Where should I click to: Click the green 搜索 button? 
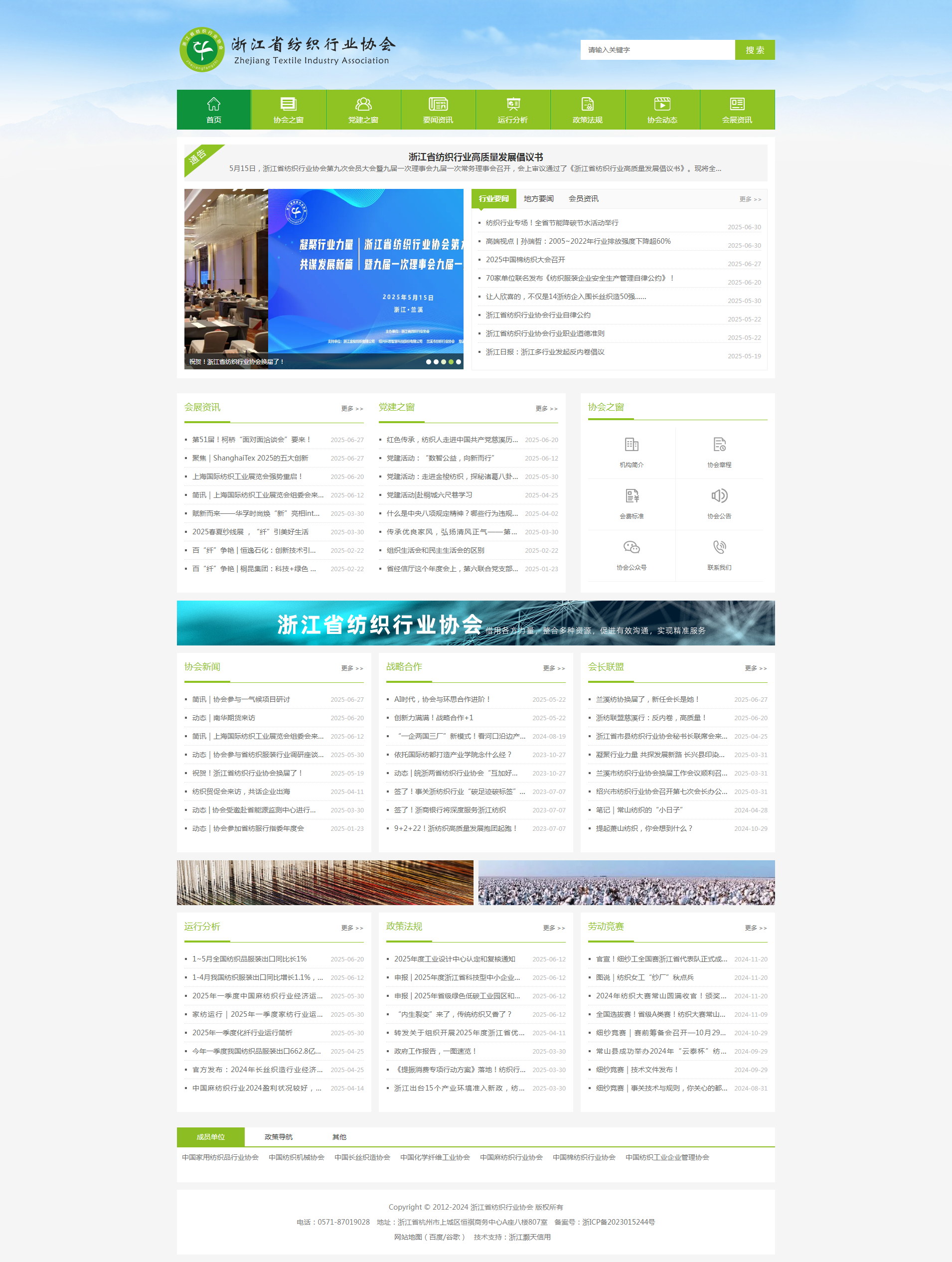pos(755,50)
